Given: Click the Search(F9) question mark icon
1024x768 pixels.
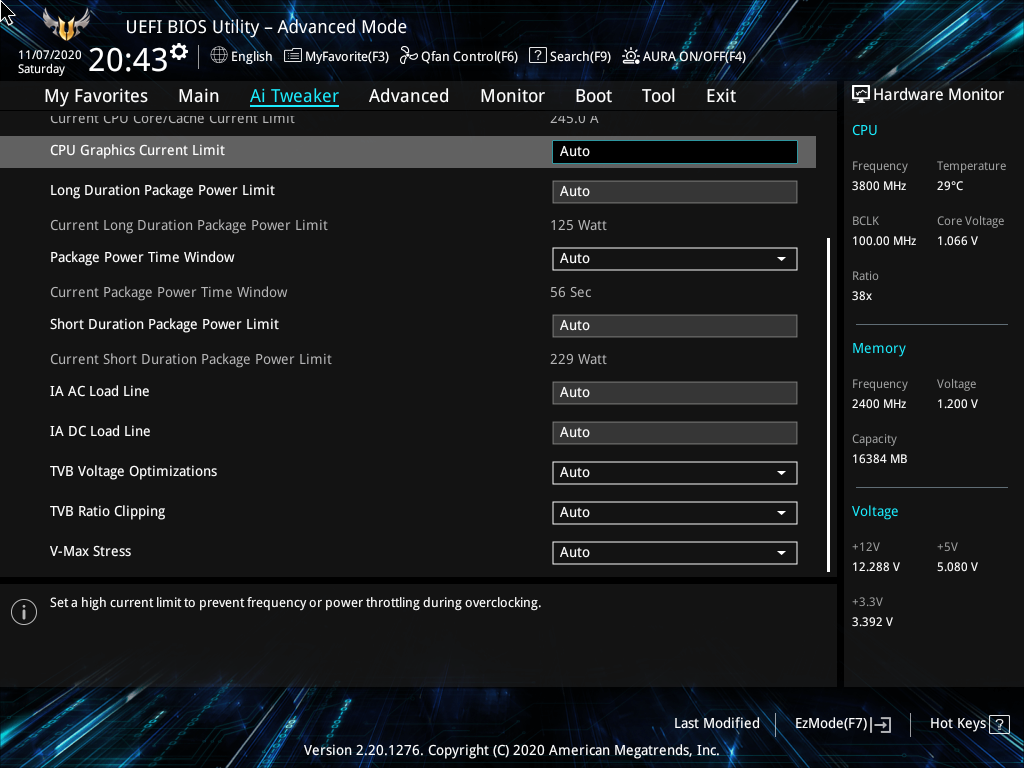Looking at the screenshot, I should coord(537,56).
